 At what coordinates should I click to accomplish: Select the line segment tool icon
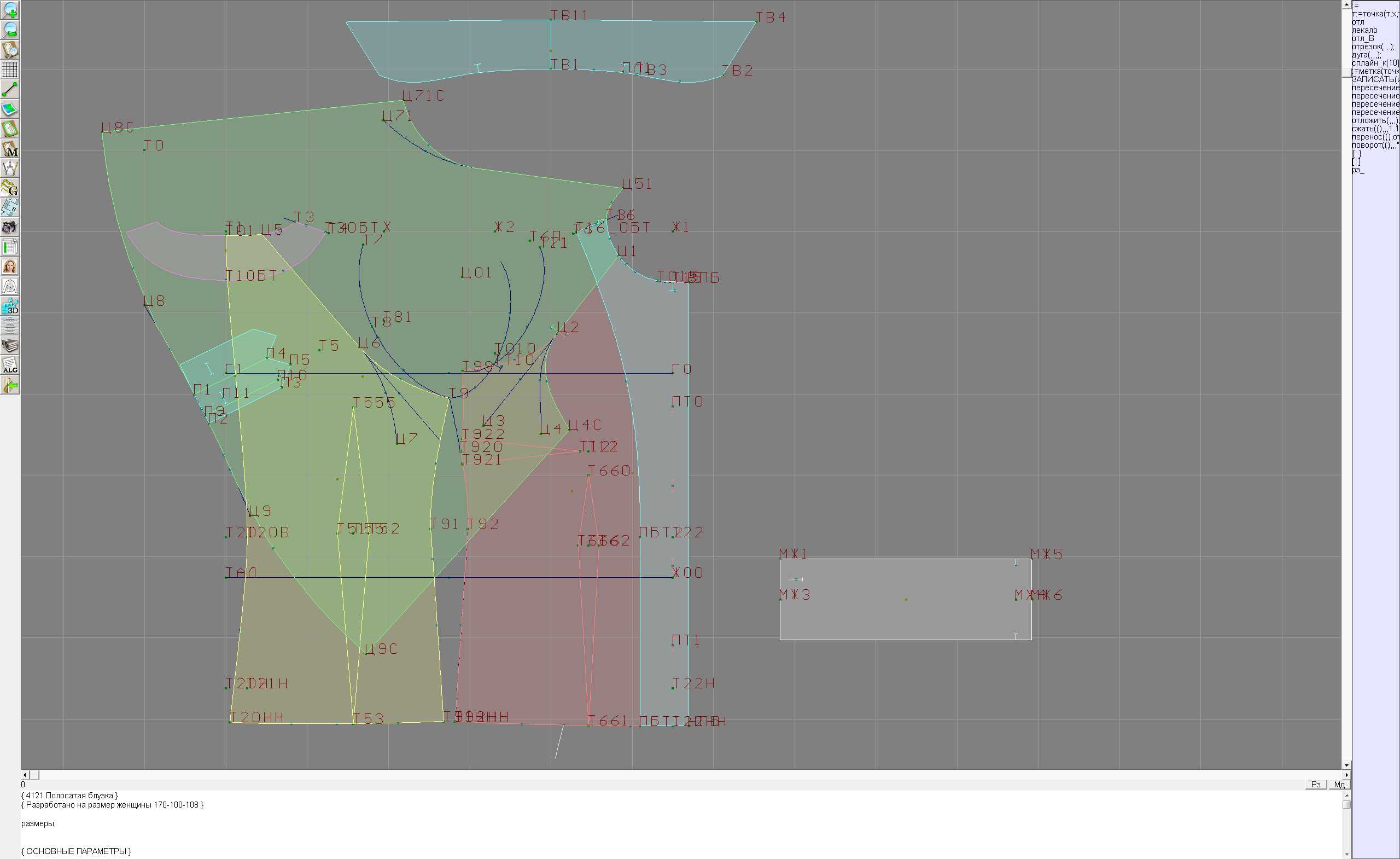click(x=10, y=89)
